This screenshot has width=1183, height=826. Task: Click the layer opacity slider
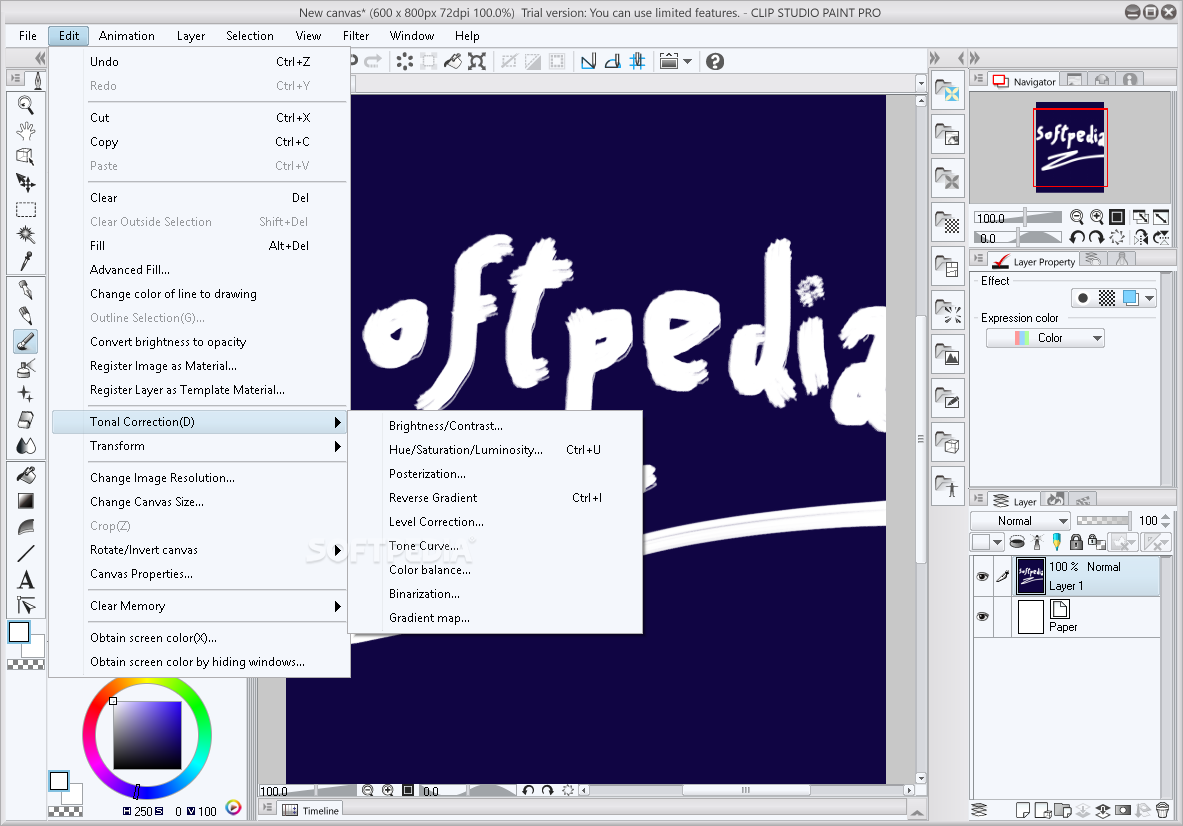click(x=1104, y=520)
